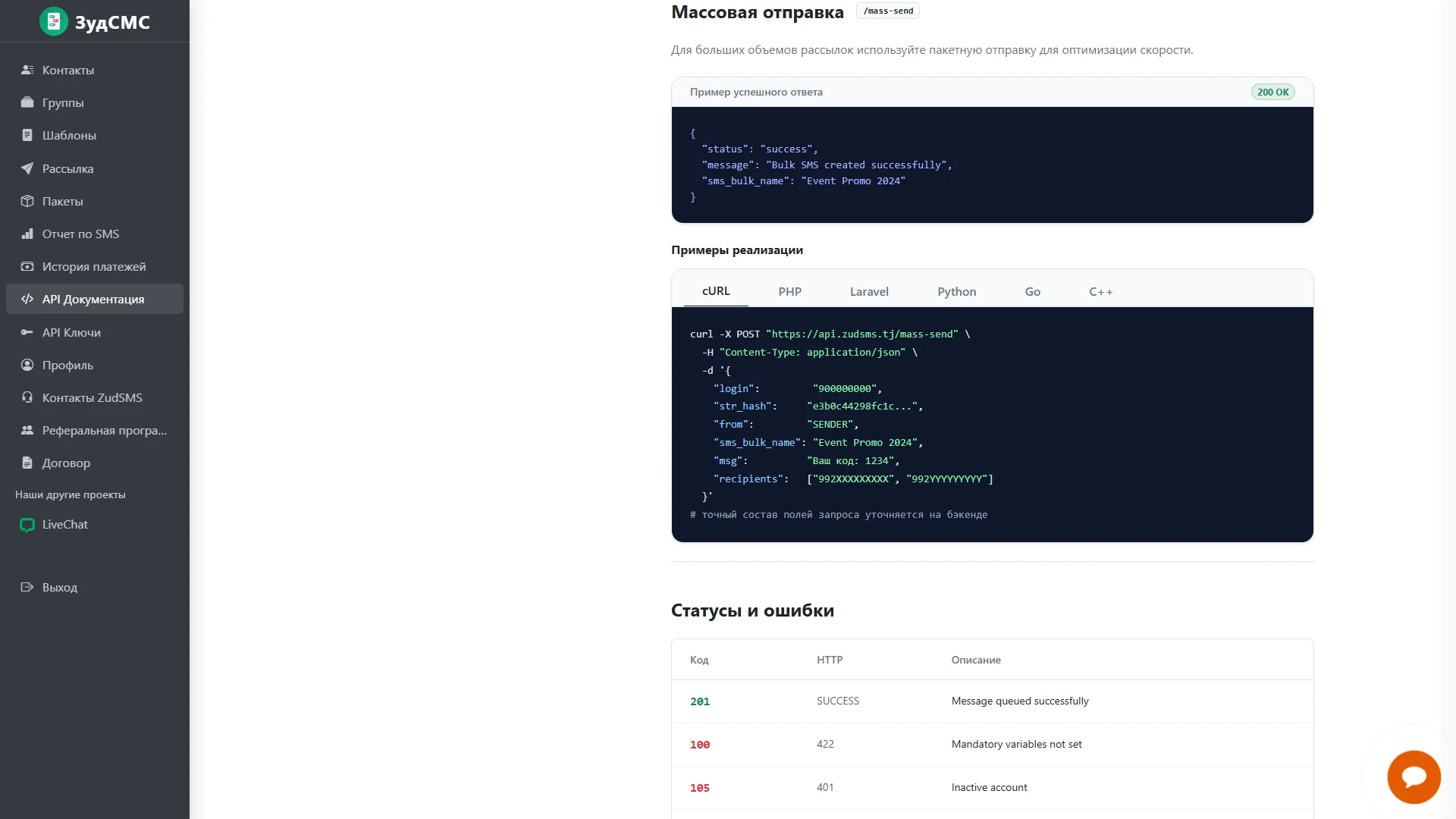Click the API URL in curl example
The width and height of the screenshot is (1456, 819).
pyautogui.click(x=862, y=334)
